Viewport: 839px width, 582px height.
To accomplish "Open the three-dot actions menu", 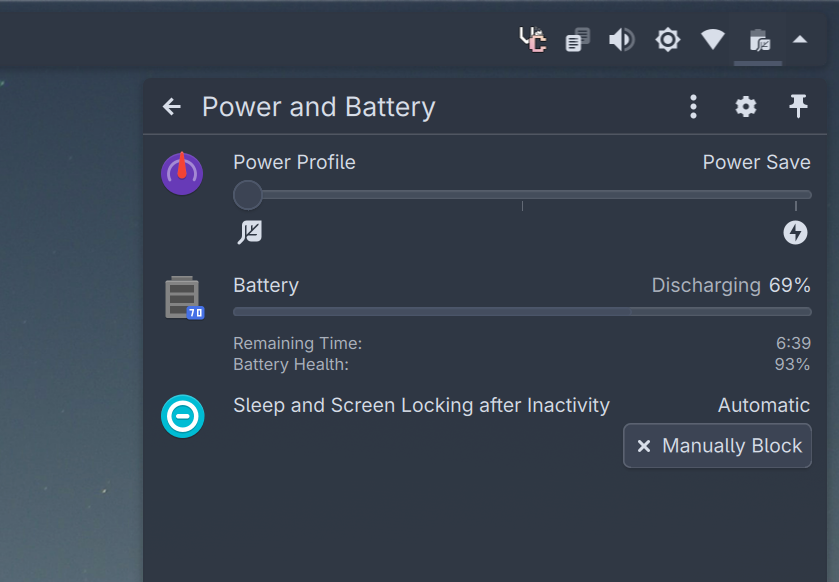I will tap(693, 107).
